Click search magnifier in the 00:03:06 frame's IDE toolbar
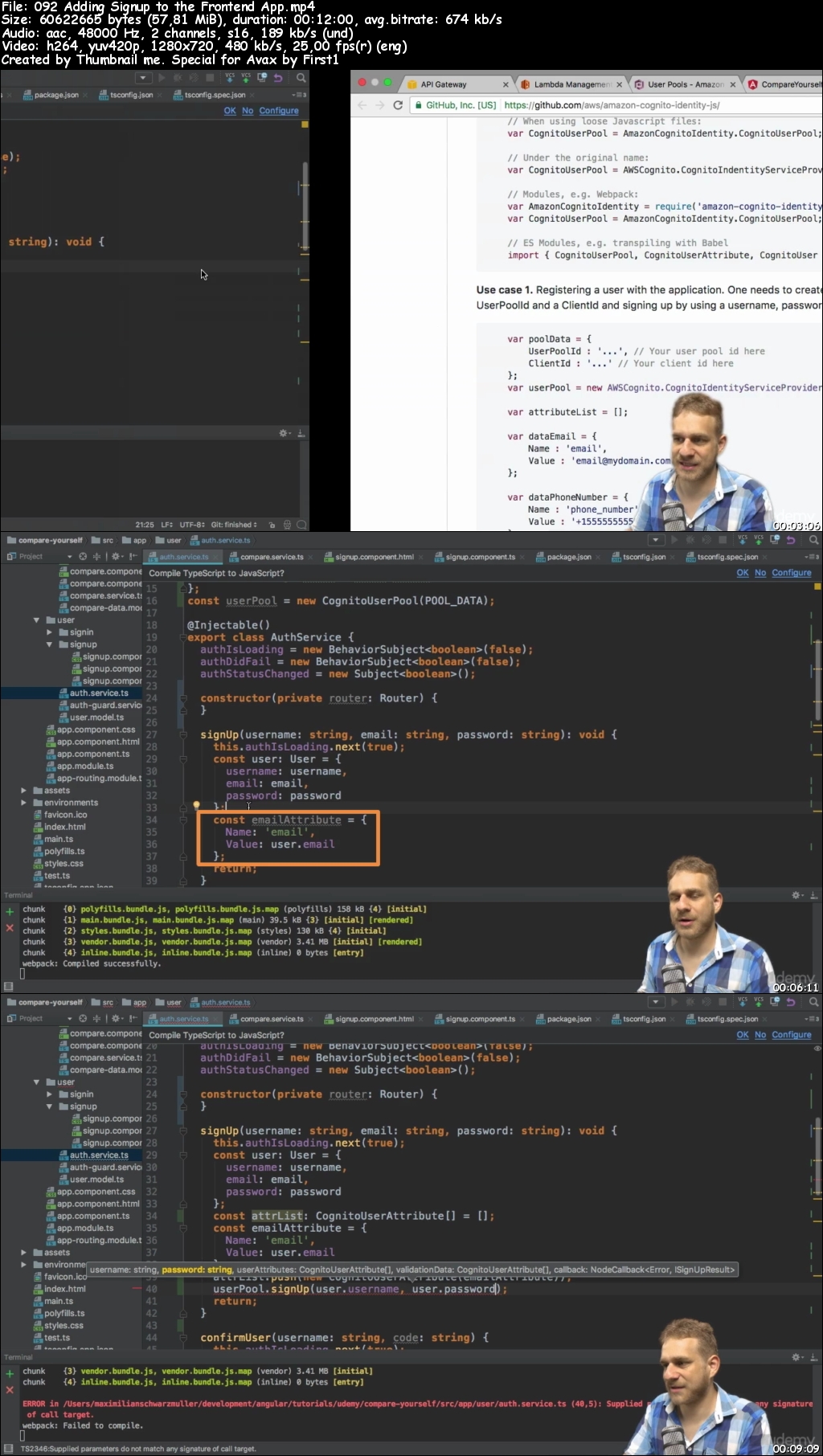 [301, 78]
